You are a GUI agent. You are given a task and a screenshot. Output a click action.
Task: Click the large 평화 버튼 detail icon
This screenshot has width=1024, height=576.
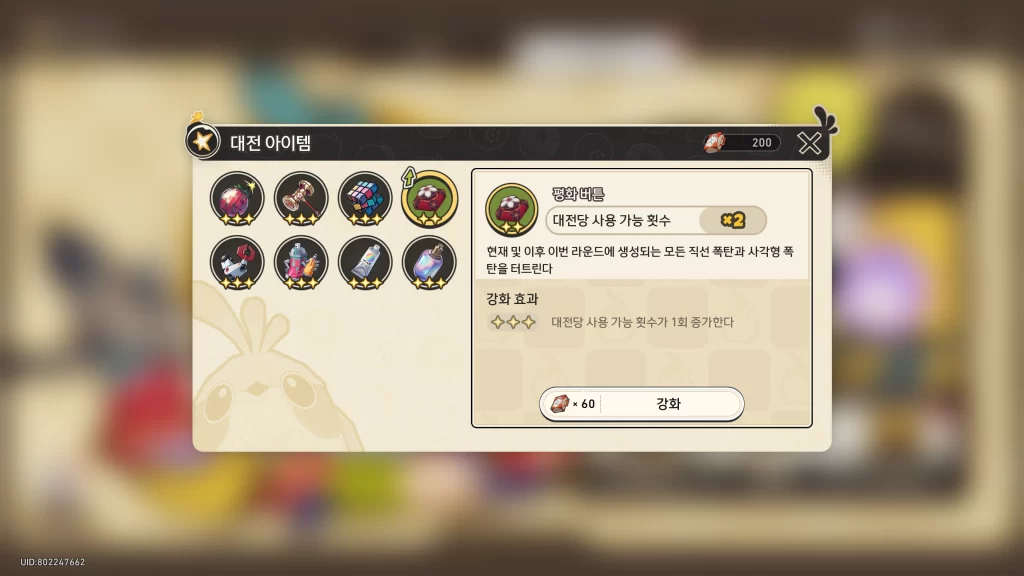[x=511, y=210]
